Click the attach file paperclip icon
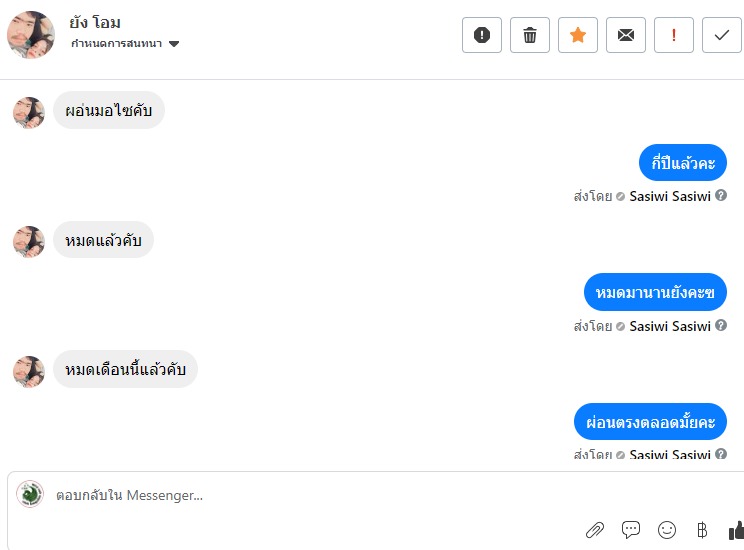Viewport: 744px width, 550px height. [x=595, y=529]
